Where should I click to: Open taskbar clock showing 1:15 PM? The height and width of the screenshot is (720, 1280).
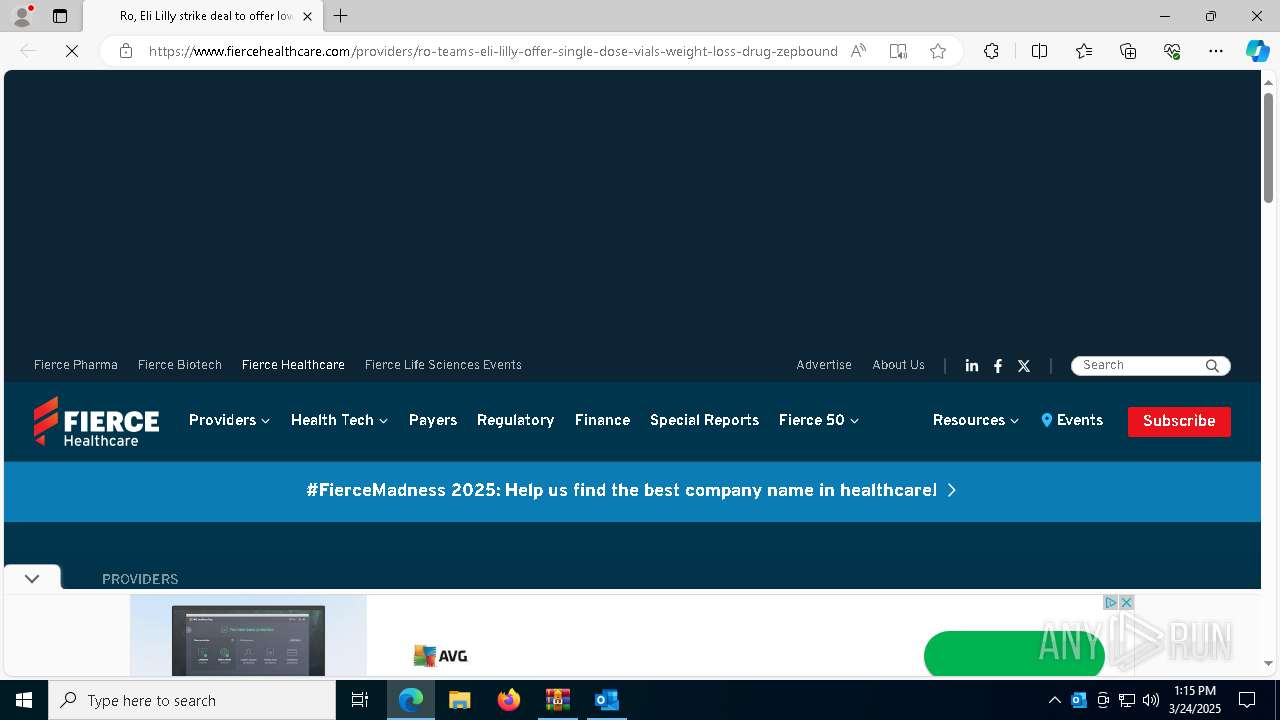[1195, 700]
